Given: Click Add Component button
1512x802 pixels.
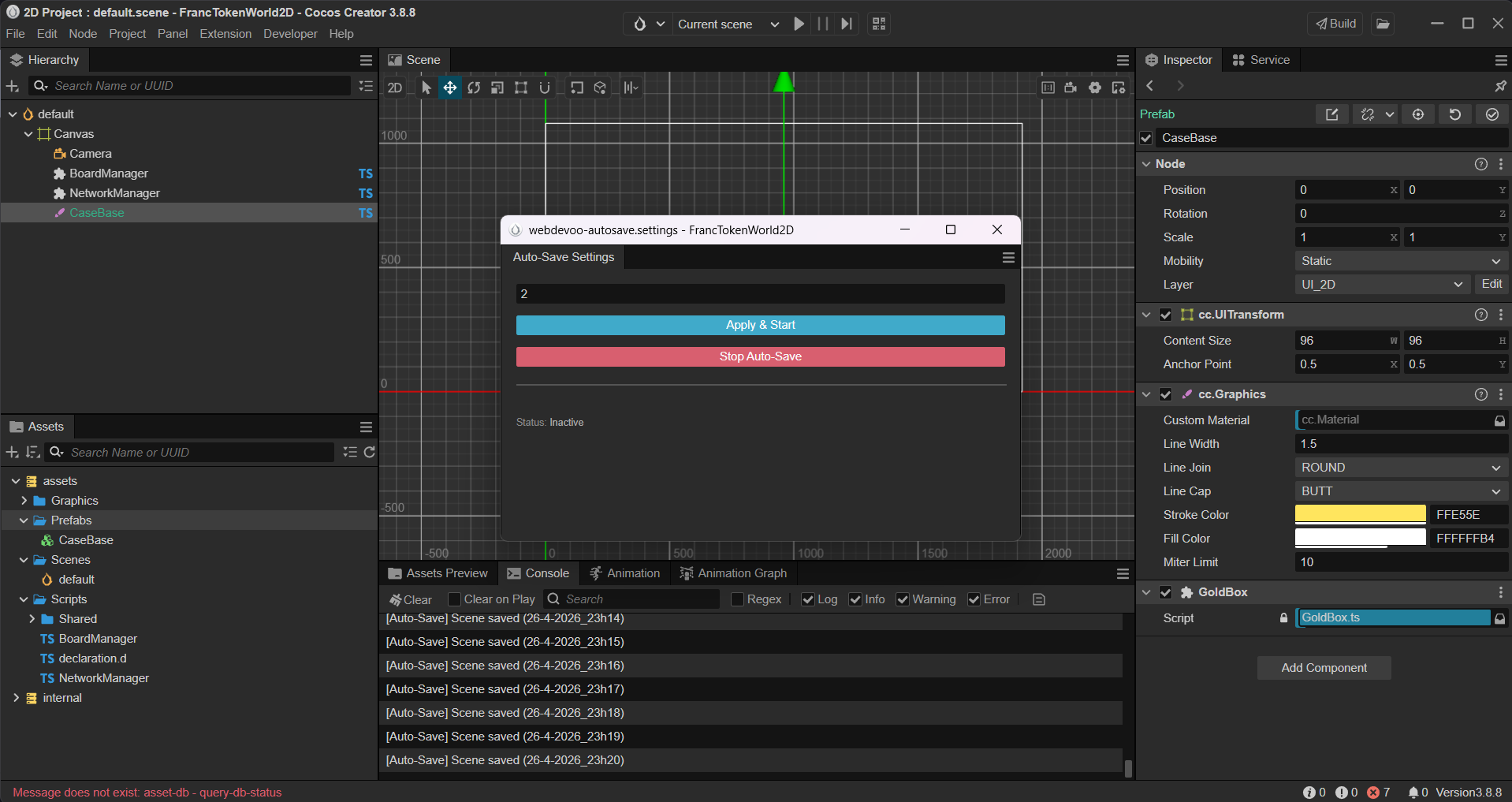Looking at the screenshot, I should [1324, 668].
